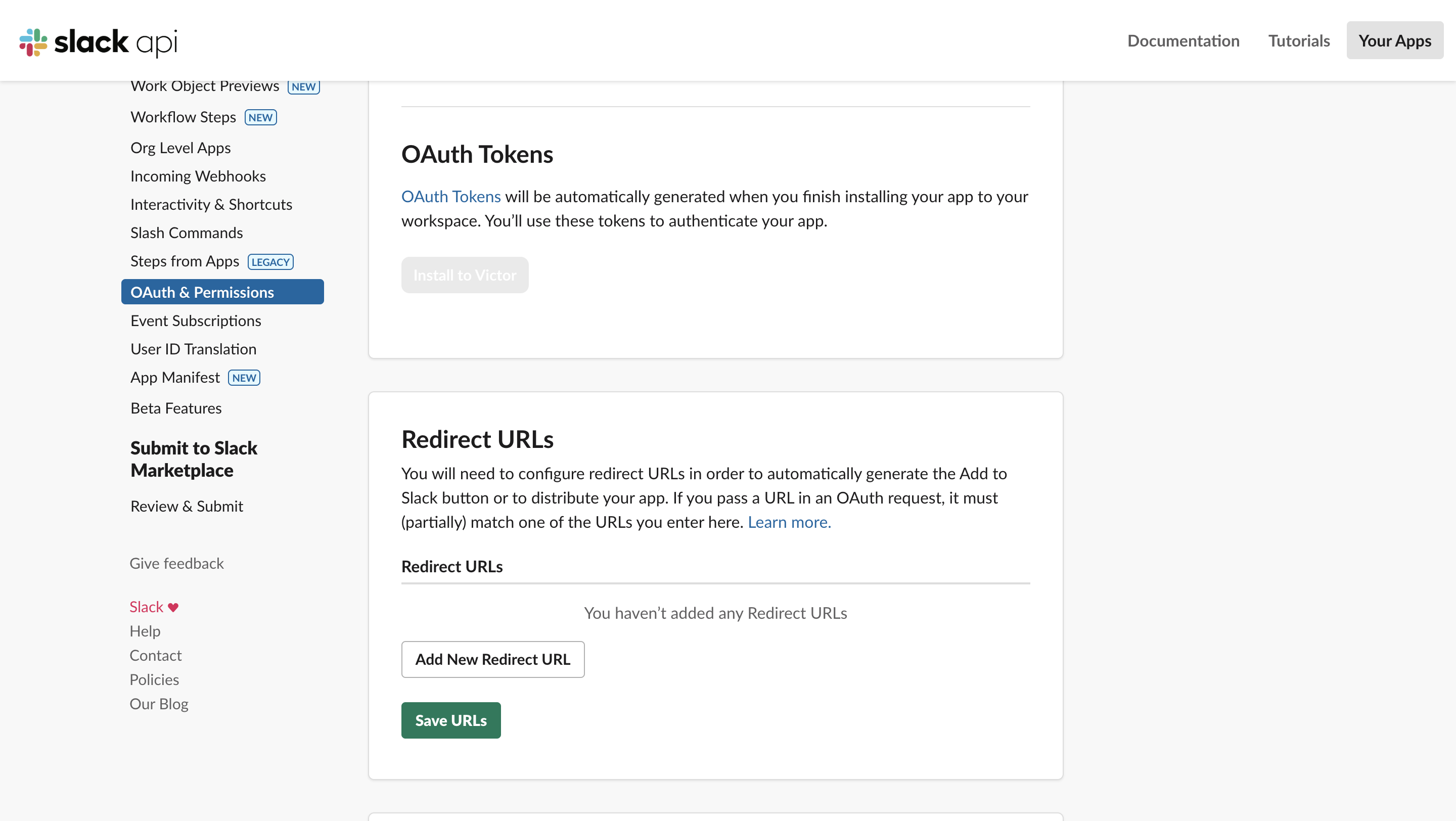Open the Tutorials section

[x=1298, y=40]
